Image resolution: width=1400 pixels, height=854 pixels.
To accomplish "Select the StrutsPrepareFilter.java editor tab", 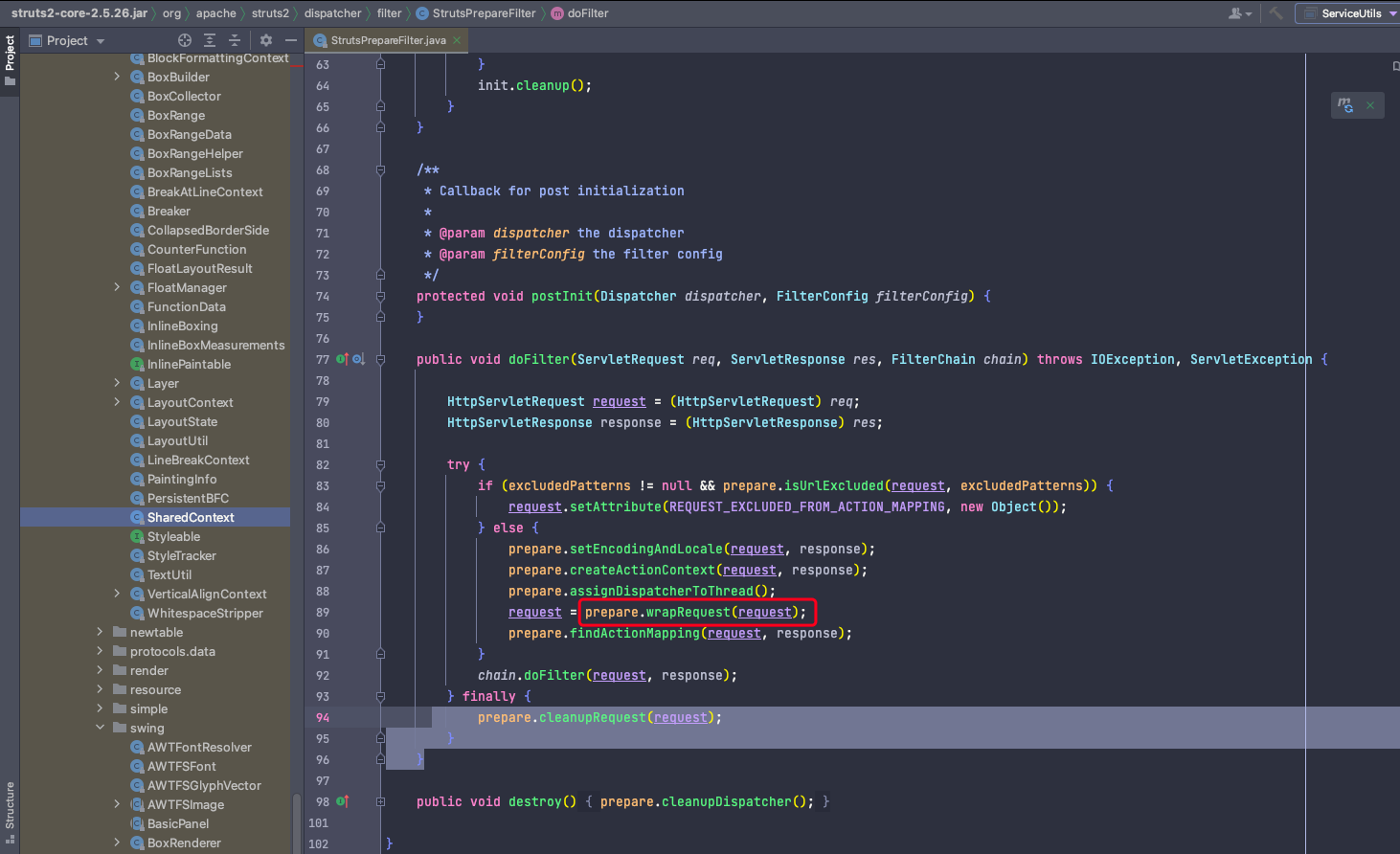I will (388, 40).
